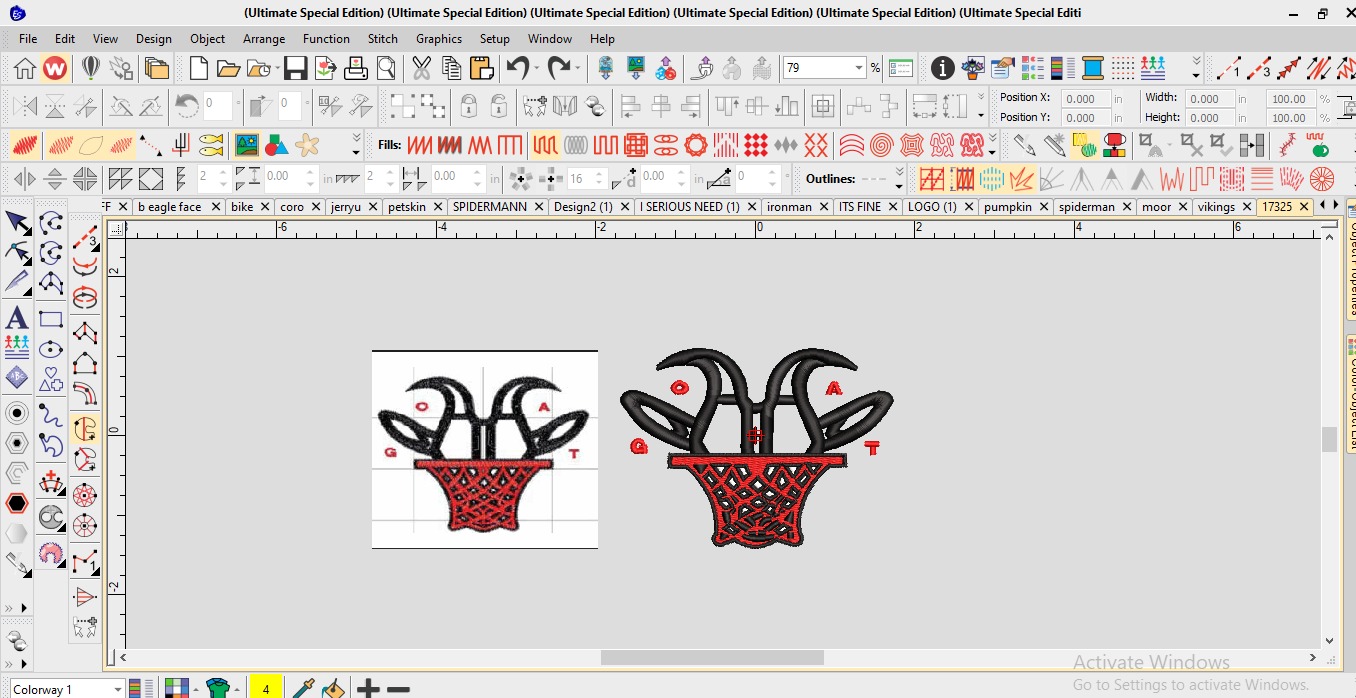Expand the redo history dropdown arrow
The width and height of the screenshot is (1356, 698).
(577, 68)
